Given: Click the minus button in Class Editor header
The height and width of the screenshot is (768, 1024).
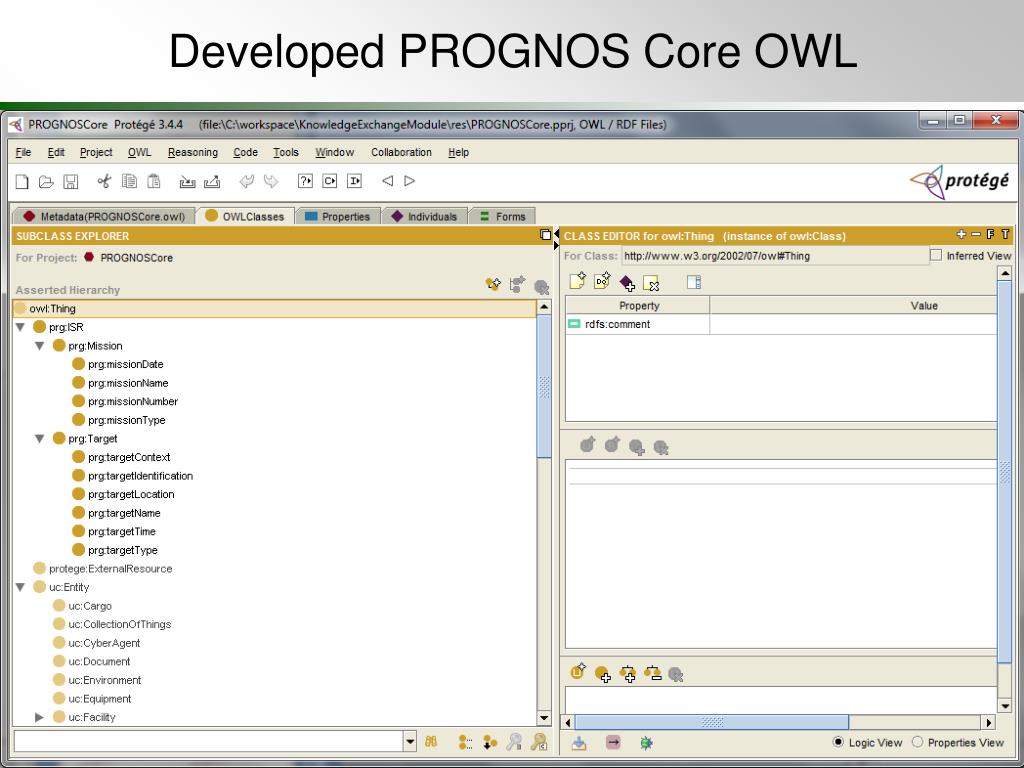Looking at the screenshot, I should click(976, 234).
